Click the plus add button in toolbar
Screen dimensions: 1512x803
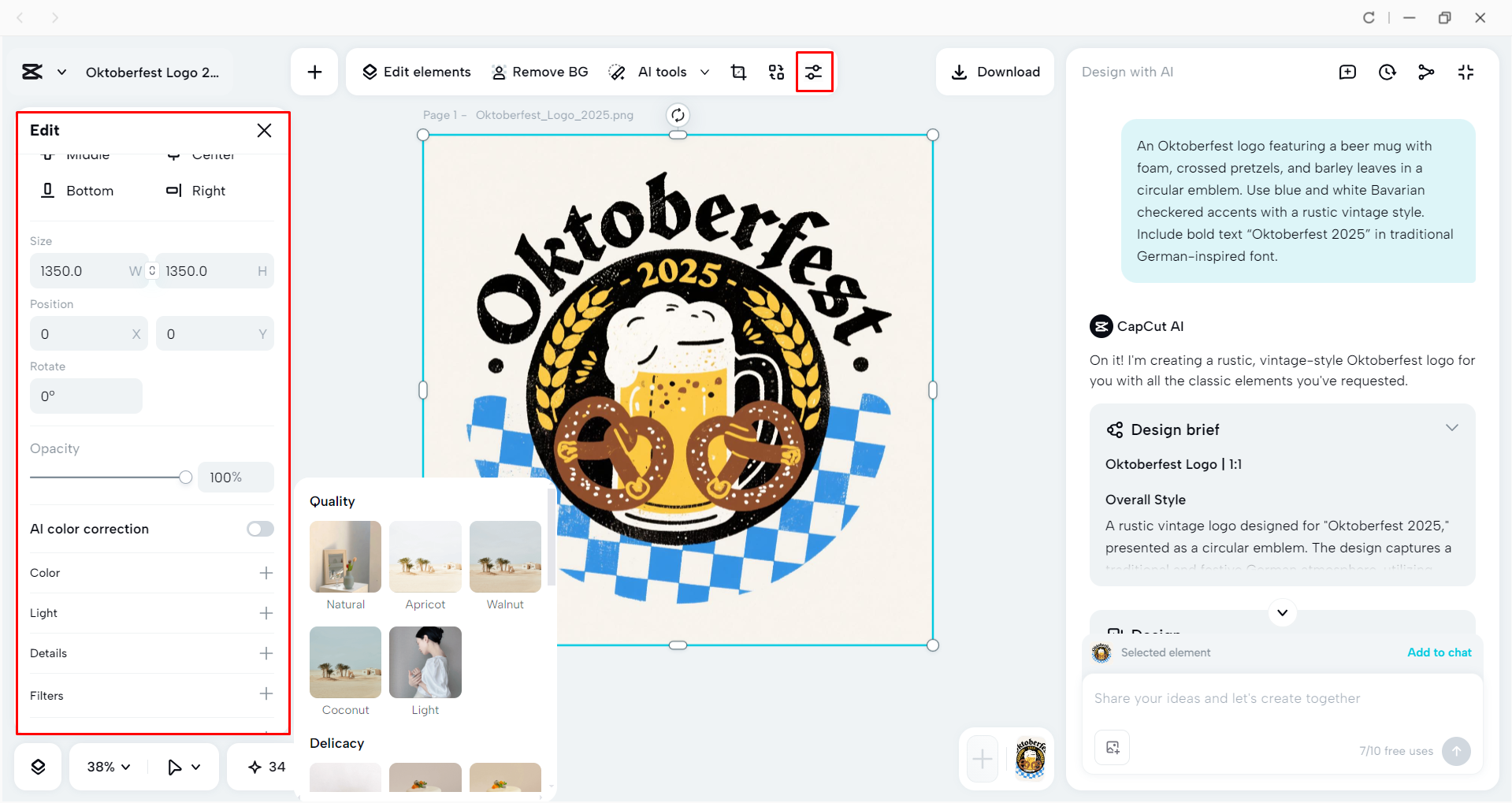(314, 72)
